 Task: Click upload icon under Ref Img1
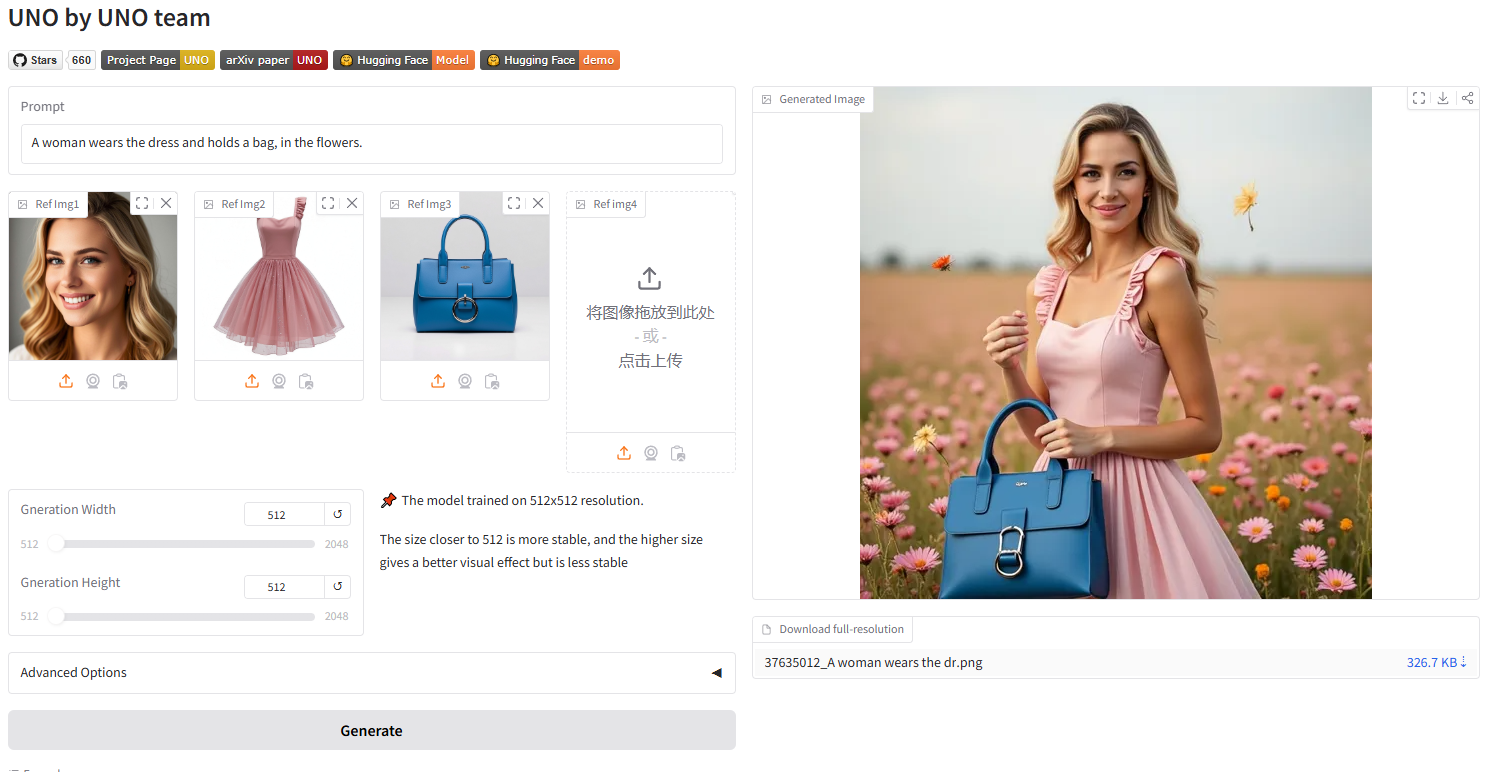pos(66,381)
